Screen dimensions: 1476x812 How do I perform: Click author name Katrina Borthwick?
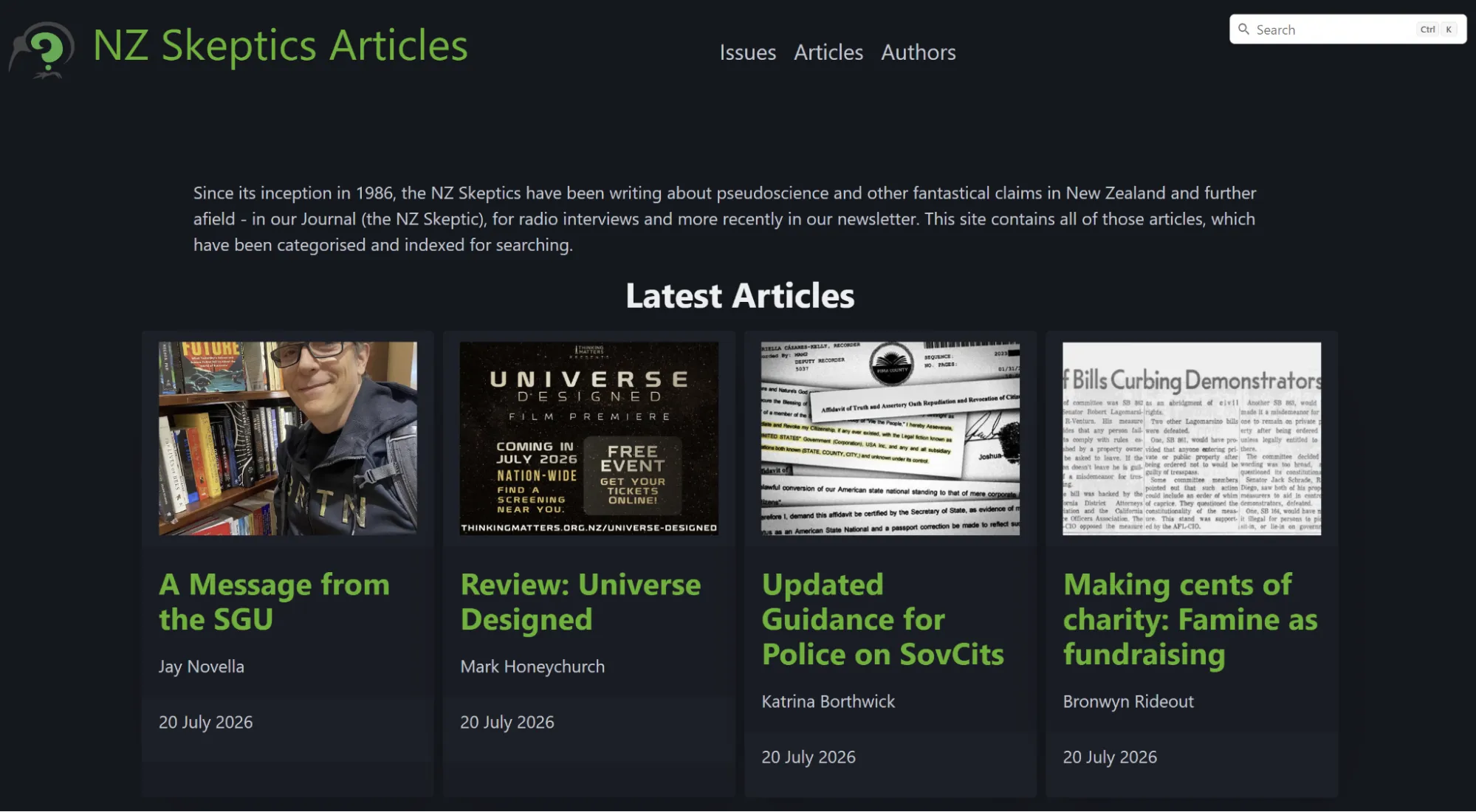click(x=828, y=701)
